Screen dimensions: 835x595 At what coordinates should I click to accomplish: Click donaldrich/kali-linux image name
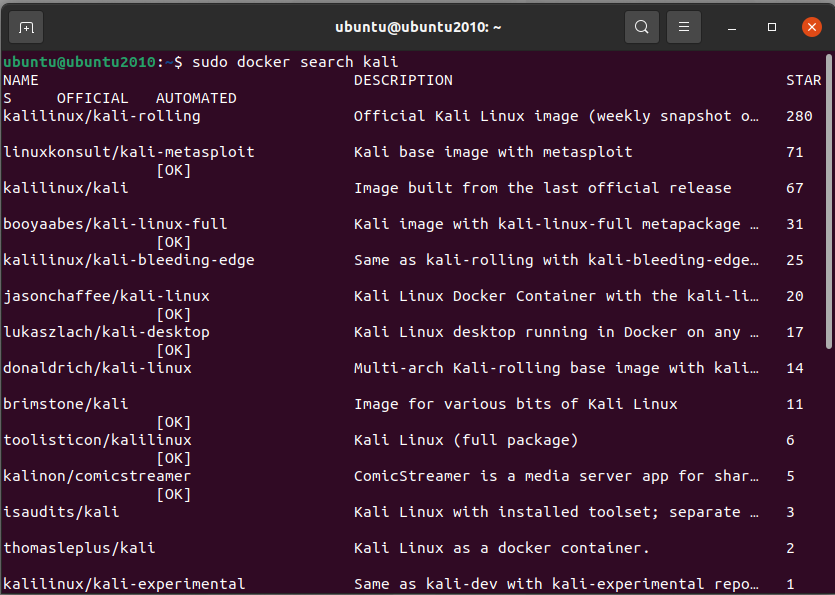point(97,368)
